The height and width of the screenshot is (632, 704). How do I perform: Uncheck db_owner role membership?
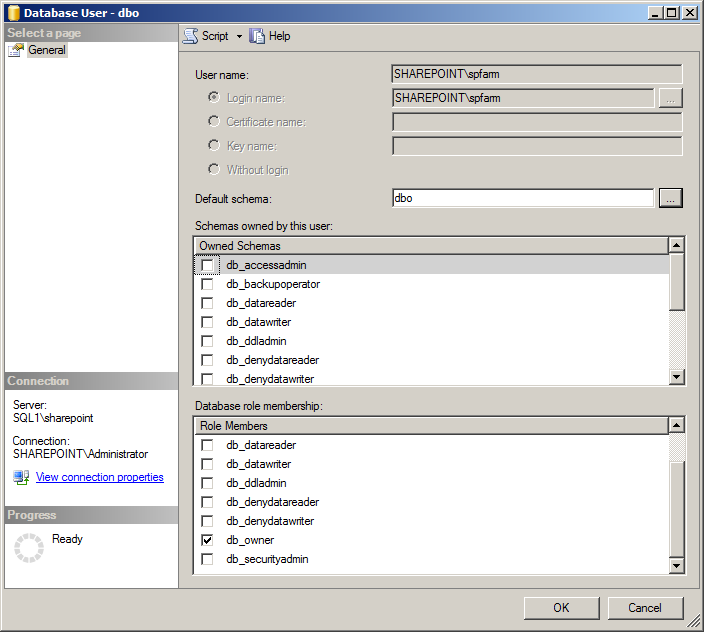(x=207, y=540)
